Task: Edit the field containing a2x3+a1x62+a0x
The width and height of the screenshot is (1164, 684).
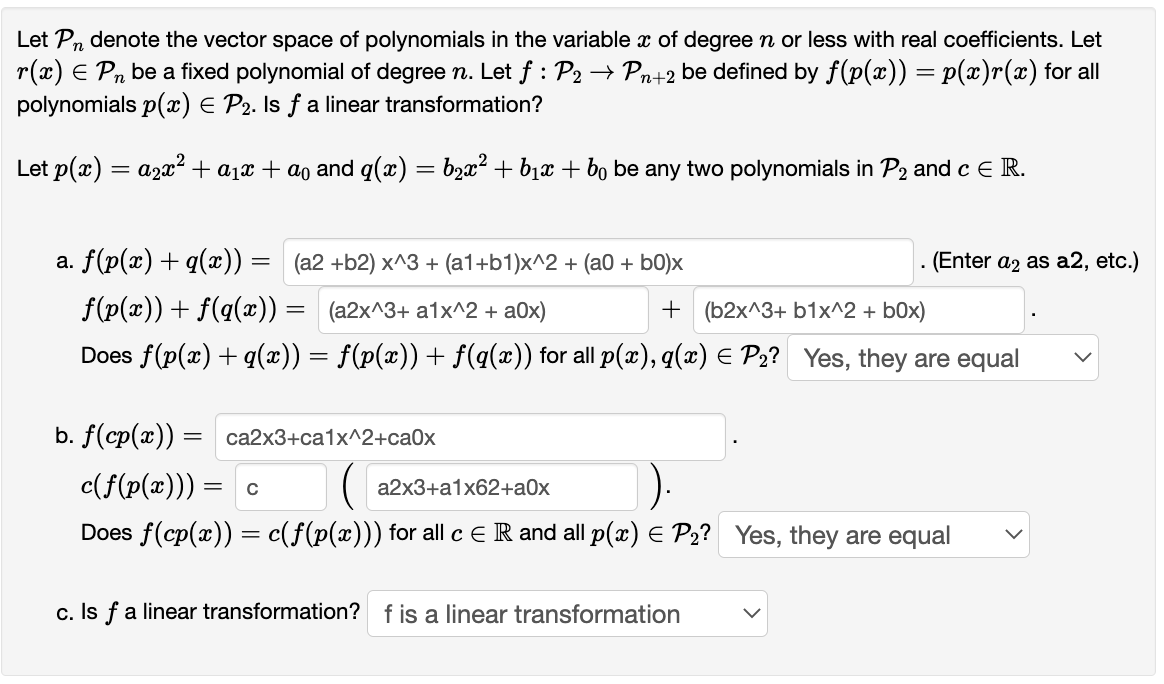Action: 502,486
